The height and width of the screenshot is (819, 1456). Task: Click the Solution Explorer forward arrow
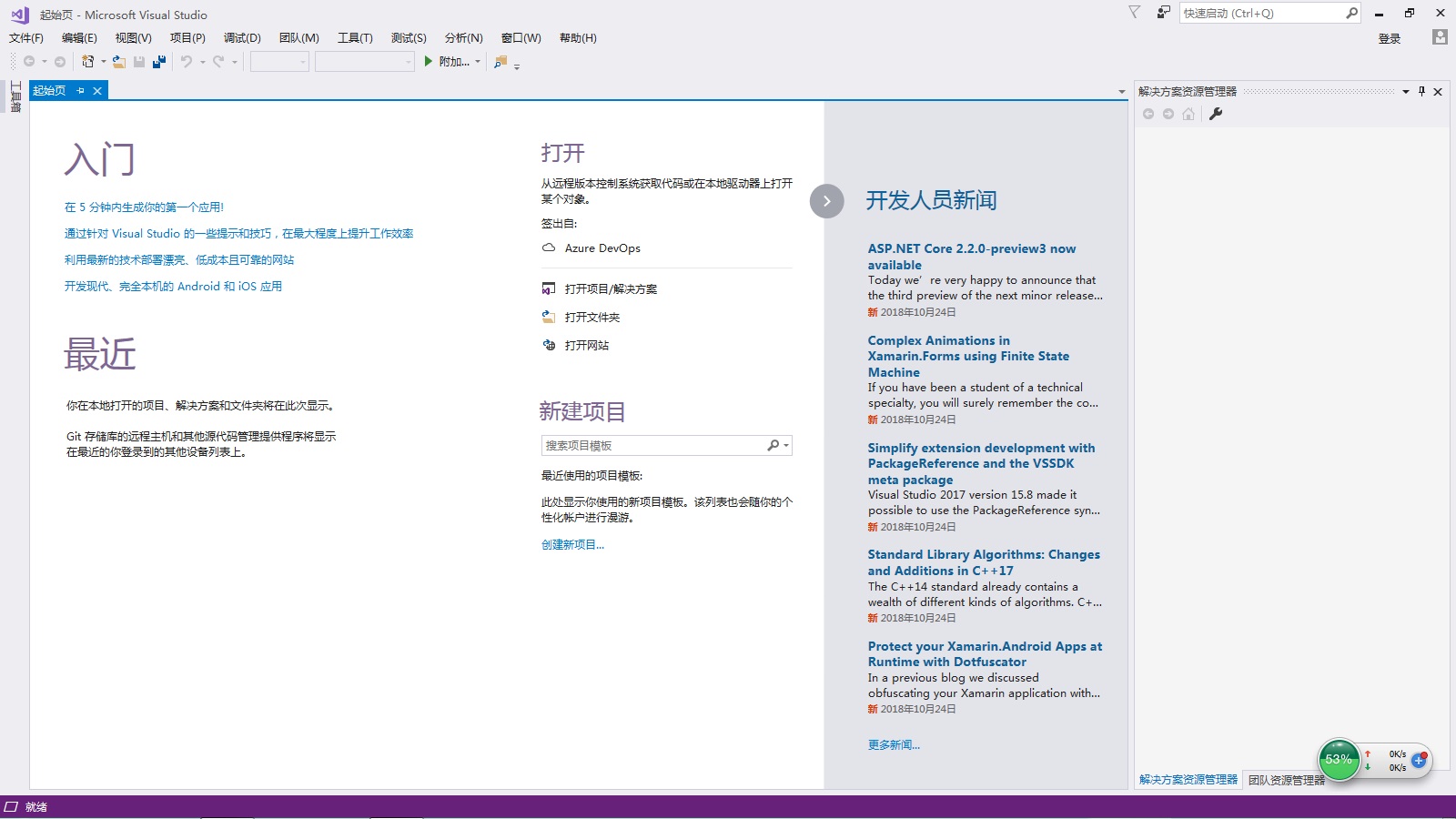tap(1168, 114)
